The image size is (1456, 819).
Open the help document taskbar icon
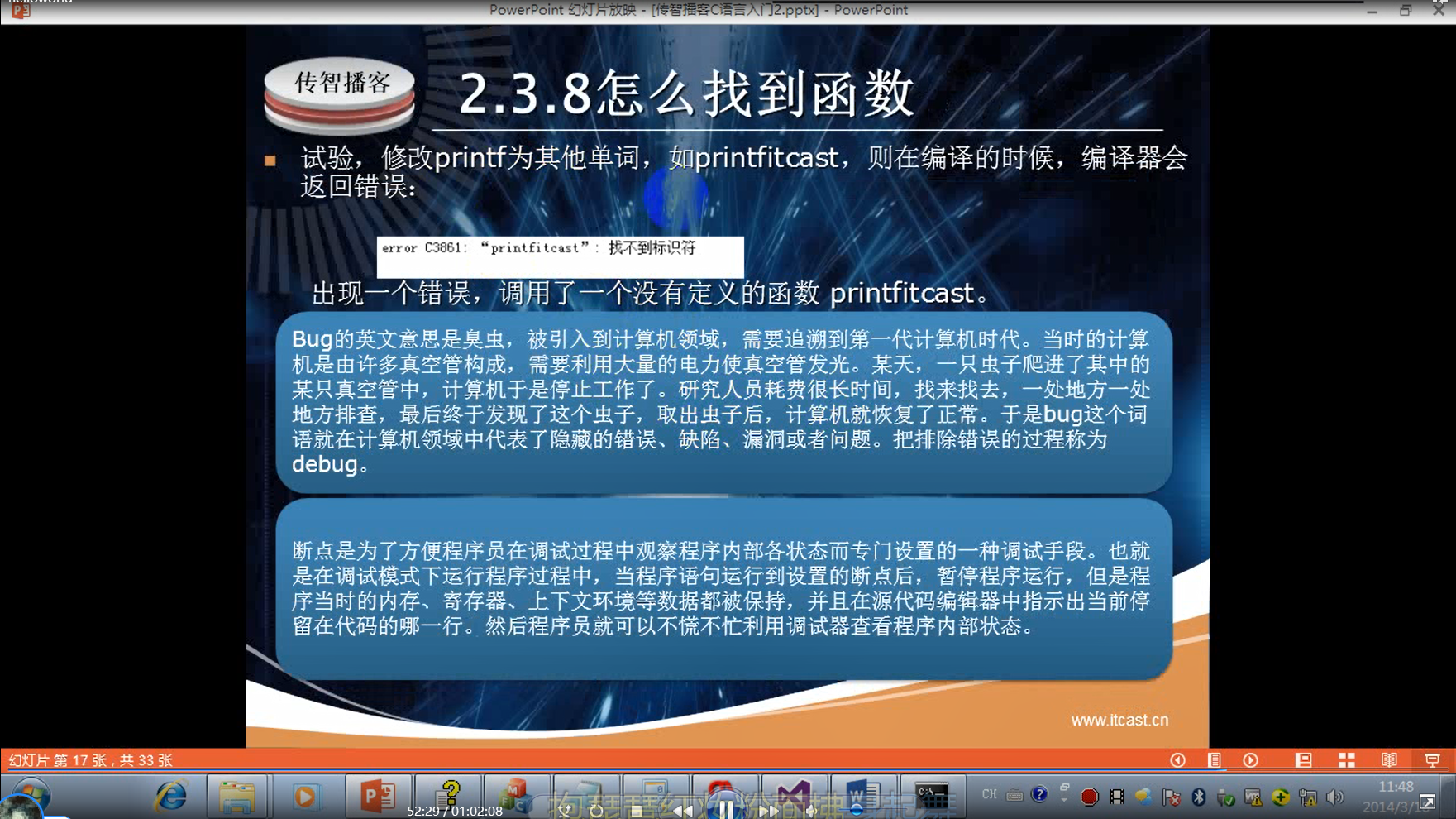pos(447,794)
